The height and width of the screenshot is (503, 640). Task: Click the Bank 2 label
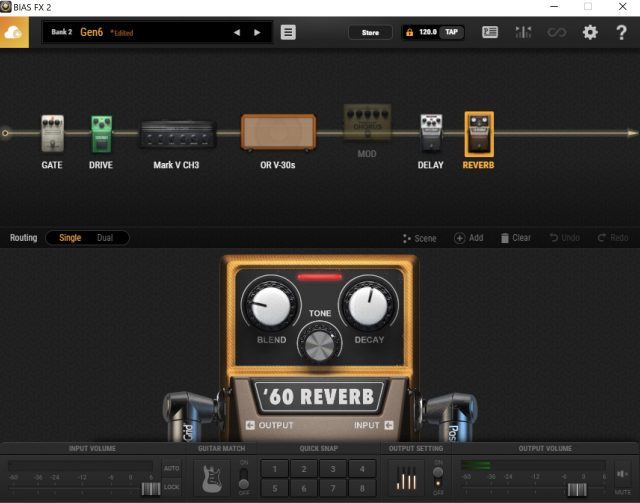tap(62, 32)
